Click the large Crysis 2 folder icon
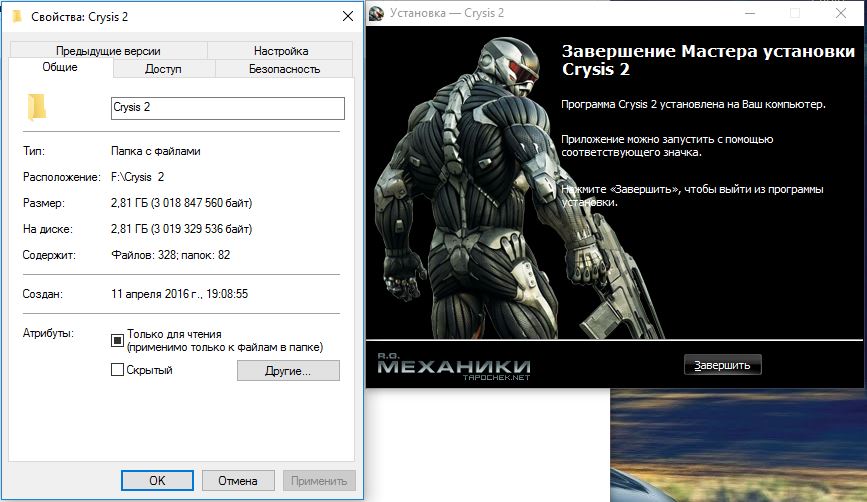Viewport: 867px width, 502px height. 36,107
